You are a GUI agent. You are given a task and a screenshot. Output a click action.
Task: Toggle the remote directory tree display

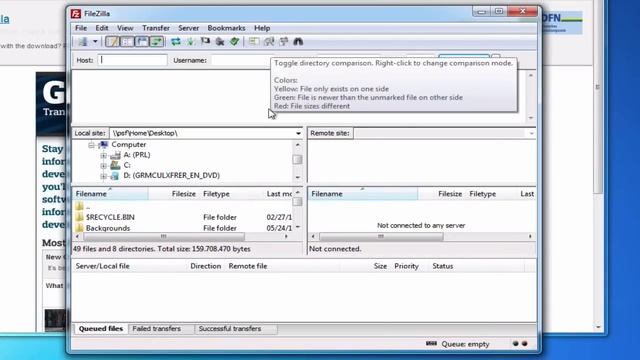point(142,41)
